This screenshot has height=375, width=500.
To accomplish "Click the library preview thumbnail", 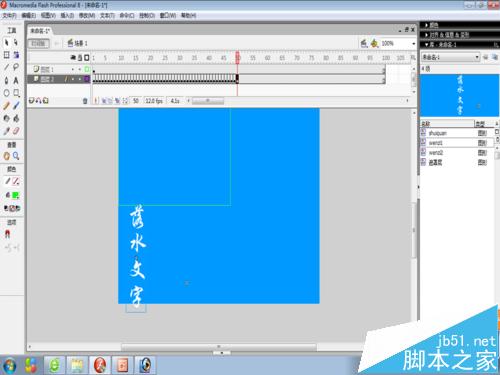I will coord(459,95).
